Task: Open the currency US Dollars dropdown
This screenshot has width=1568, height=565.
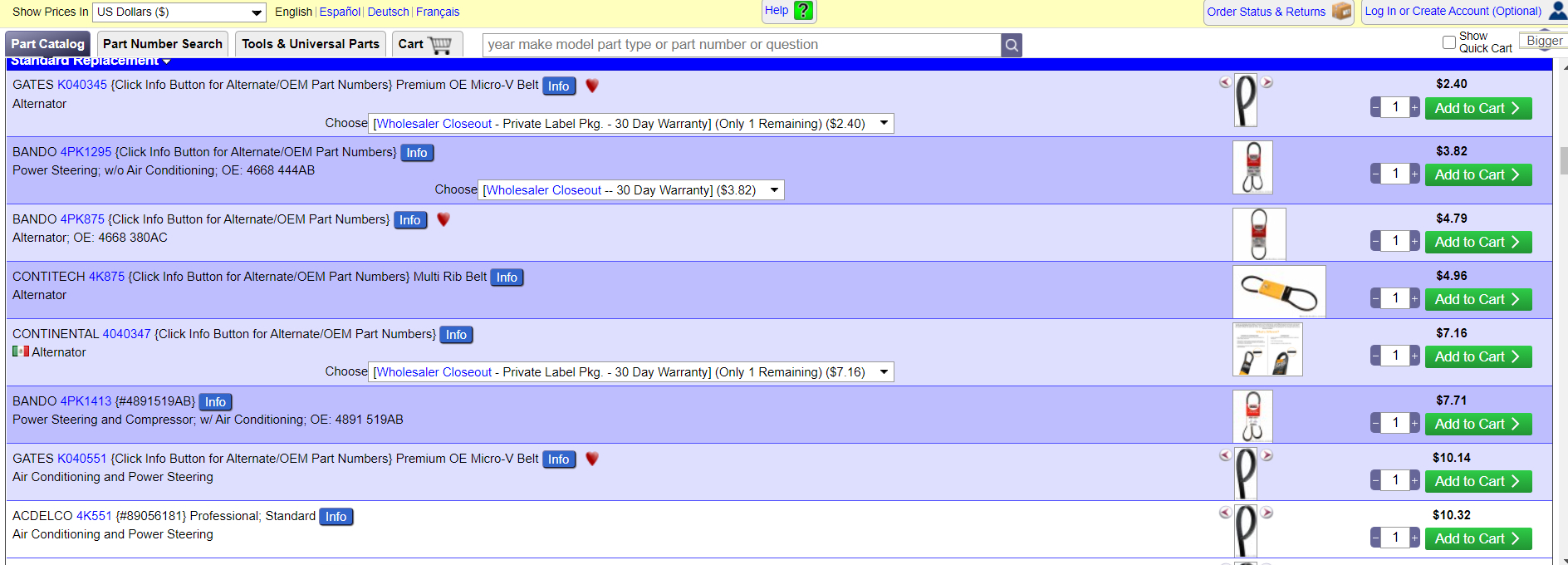Action: (x=179, y=12)
